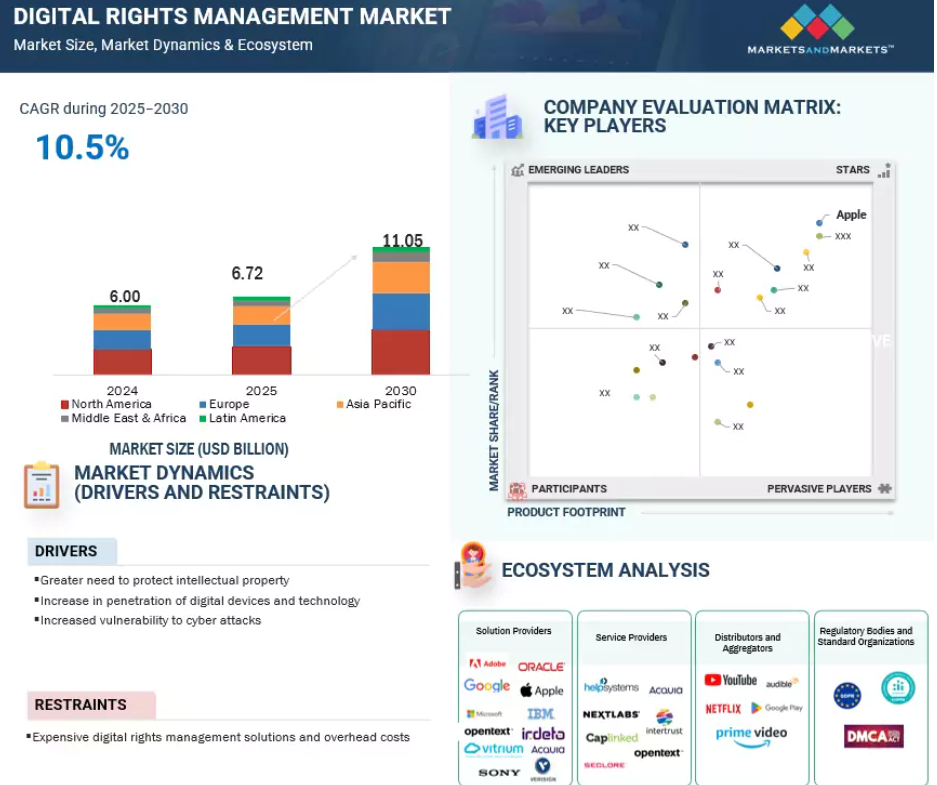
Task: Click the NextLabs logo
Action: tap(611, 715)
